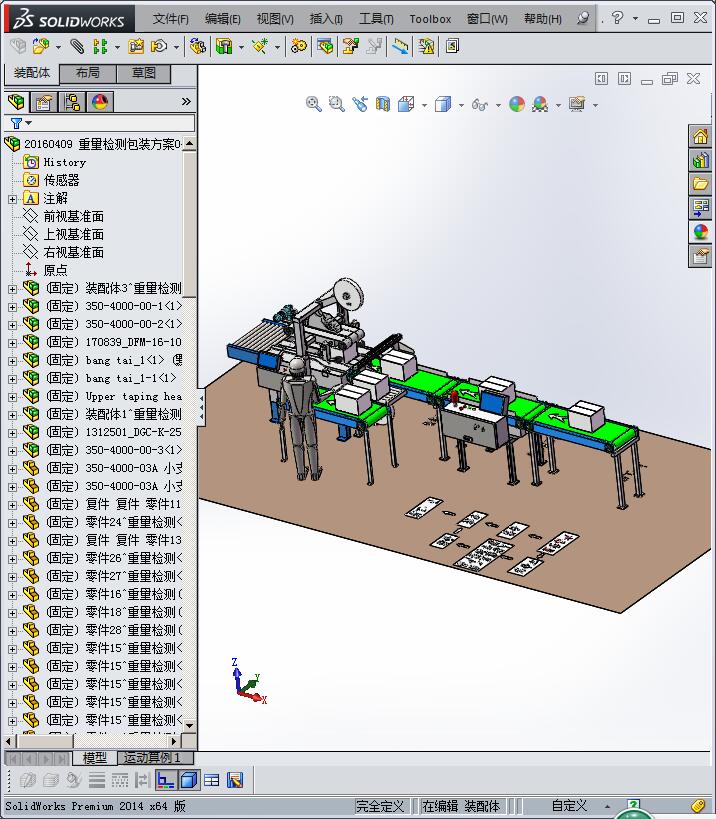716x819 pixels.
Task: Select the 传感器 sensors item
Action: pos(62,181)
